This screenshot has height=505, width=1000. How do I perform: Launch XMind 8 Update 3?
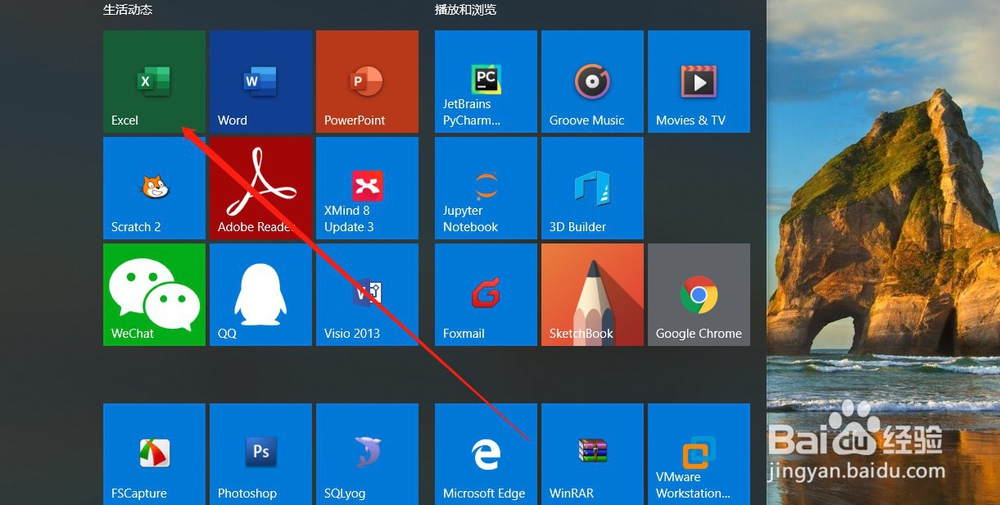tap(367, 188)
